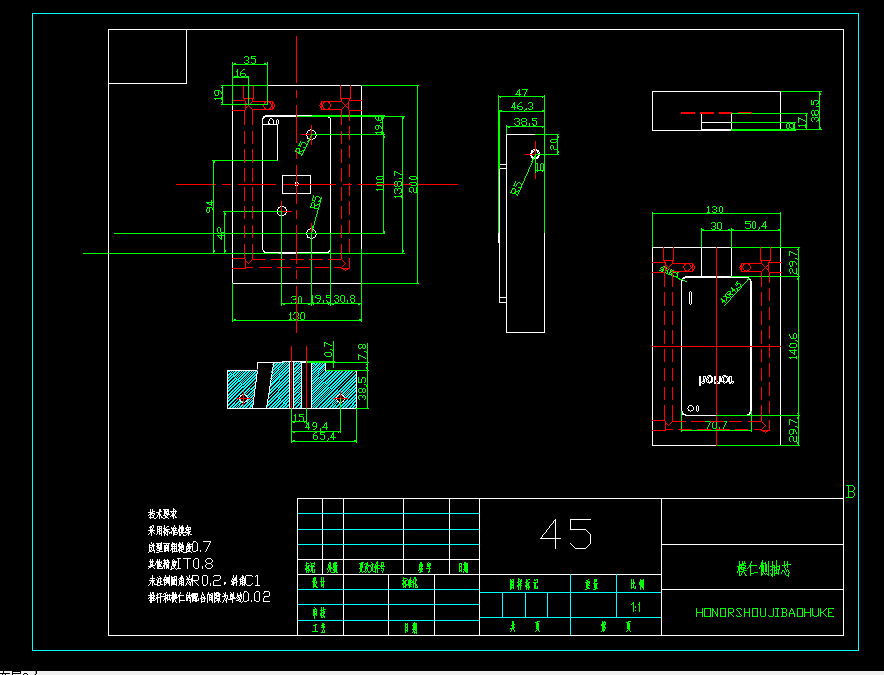
Task: Click the vertical "17" dimension value
Action: [x=802, y=122]
